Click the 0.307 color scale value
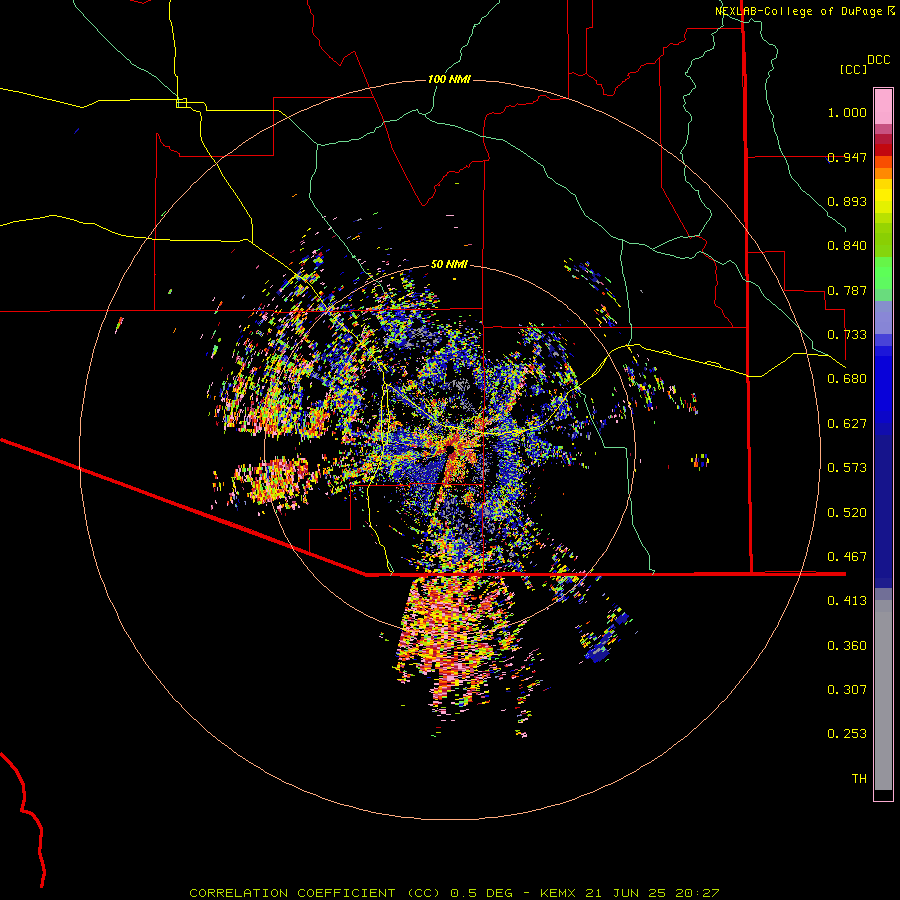This screenshot has width=900, height=900. tap(847, 690)
